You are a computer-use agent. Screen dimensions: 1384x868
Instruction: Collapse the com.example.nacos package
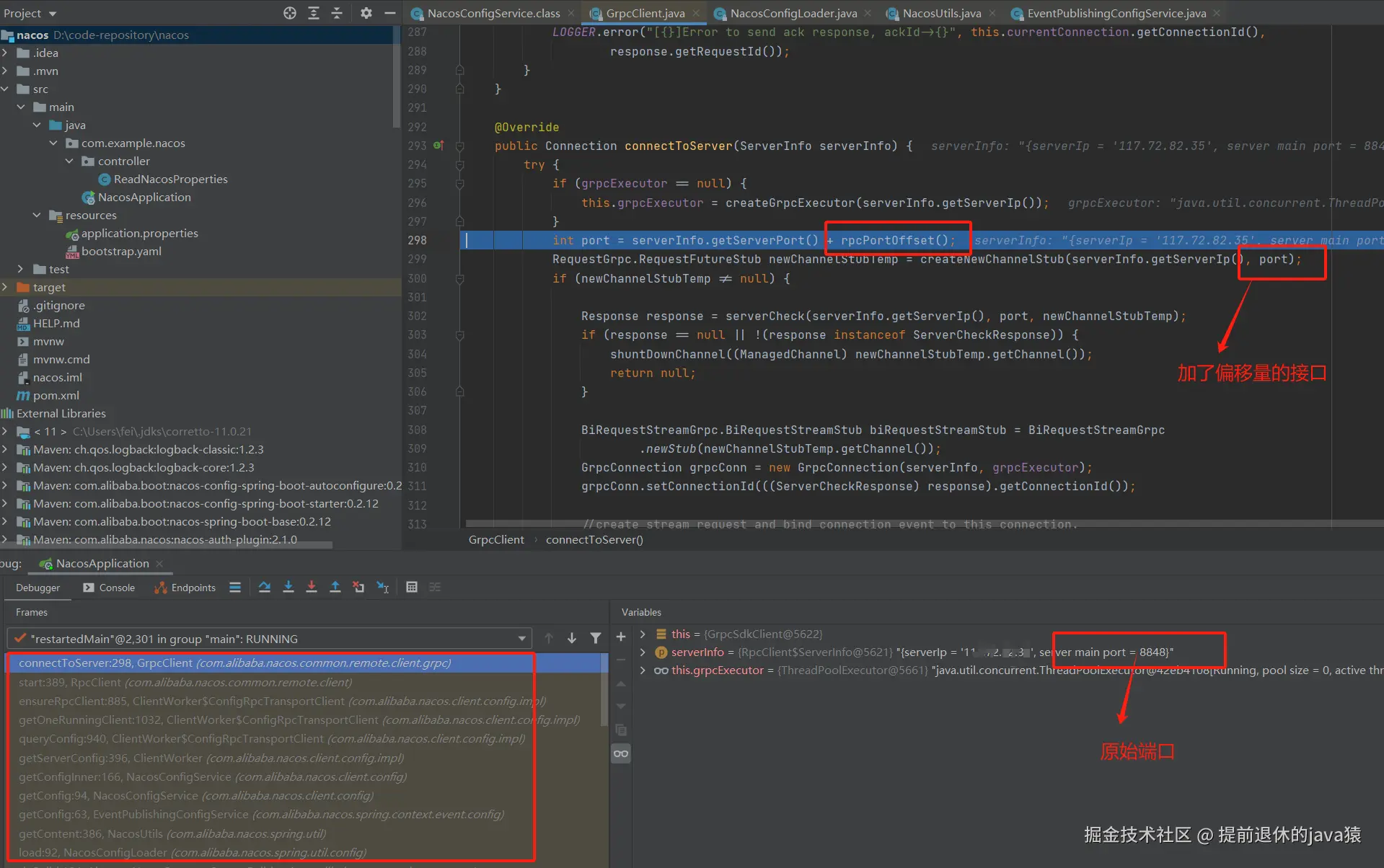[53, 143]
